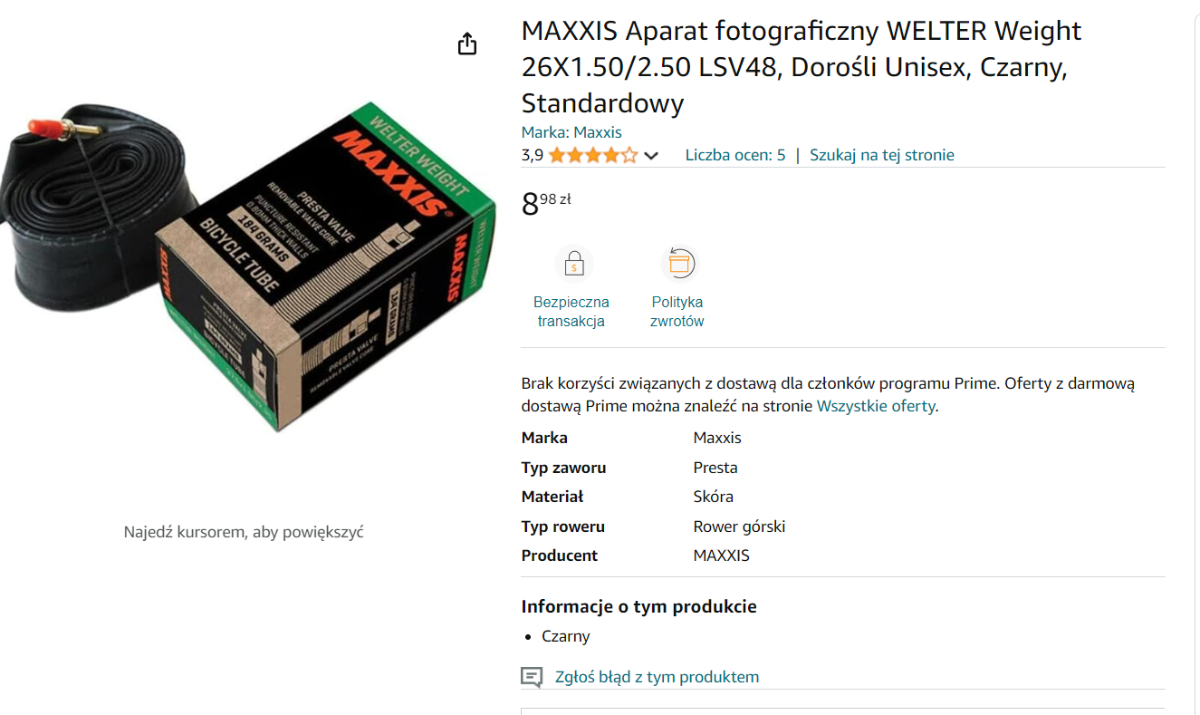Image resolution: width=1200 pixels, height=715 pixels.
Task: Click the MAXXIS WELTER Weight product title
Action: (801, 67)
